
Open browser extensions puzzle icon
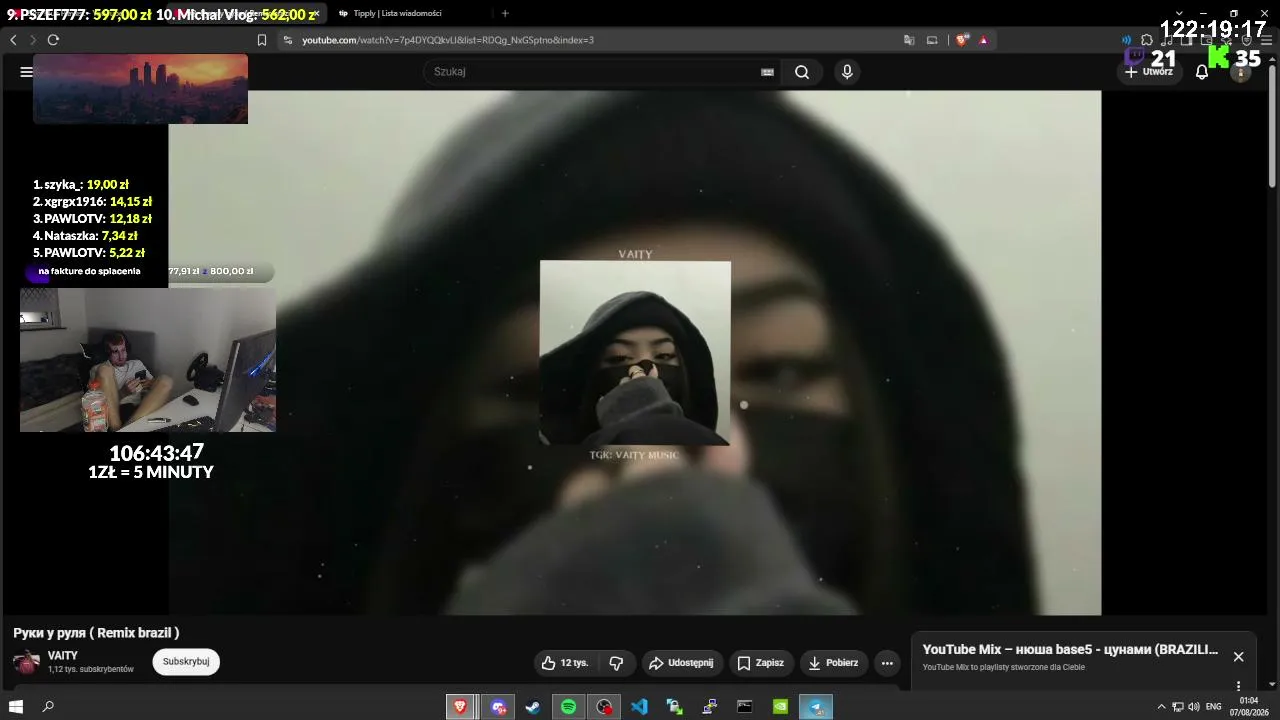click(1147, 40)
